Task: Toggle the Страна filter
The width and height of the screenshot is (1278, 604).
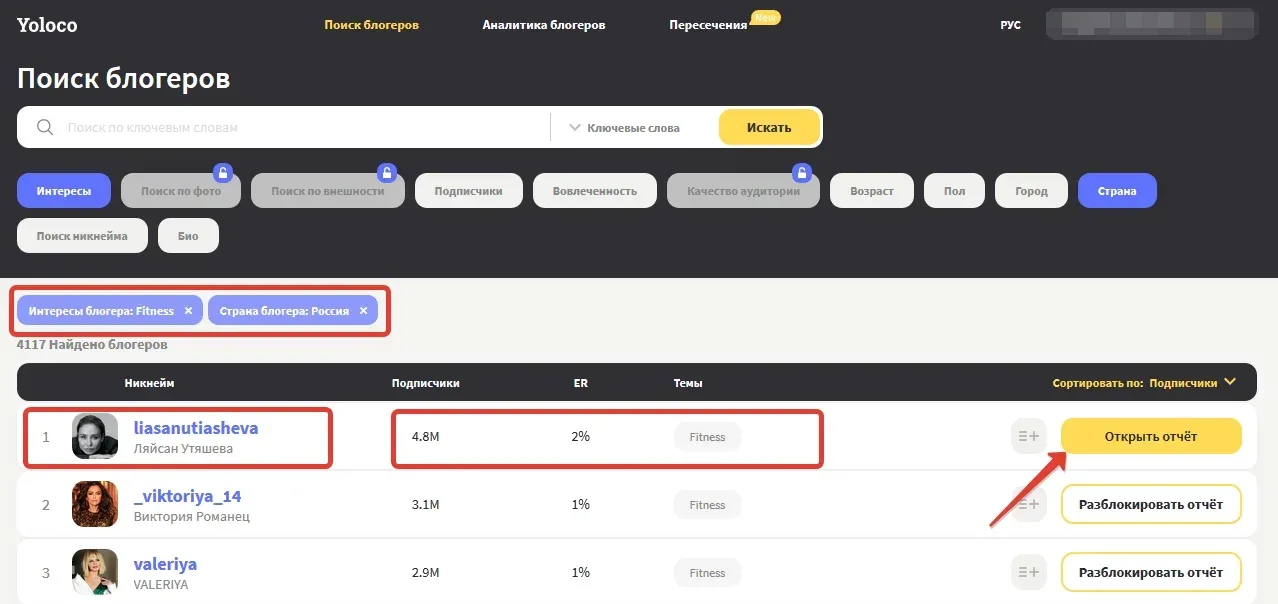Action: (x=1116, y=191)
